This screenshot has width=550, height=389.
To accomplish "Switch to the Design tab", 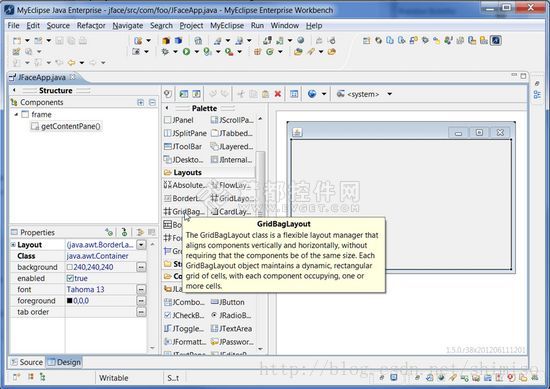I will point(64,362).
